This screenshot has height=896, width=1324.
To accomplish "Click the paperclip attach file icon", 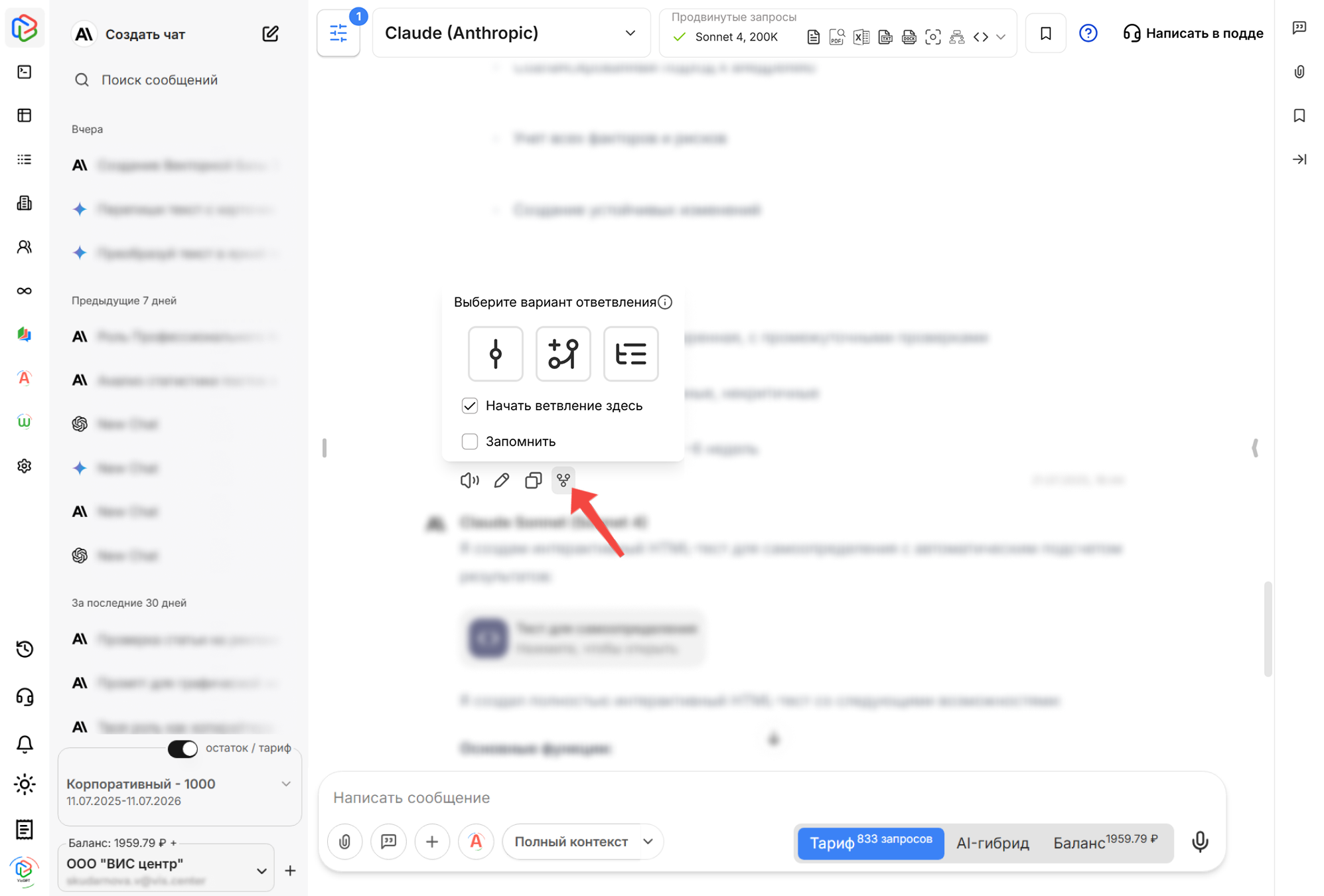I will click(x=344, y=842).
